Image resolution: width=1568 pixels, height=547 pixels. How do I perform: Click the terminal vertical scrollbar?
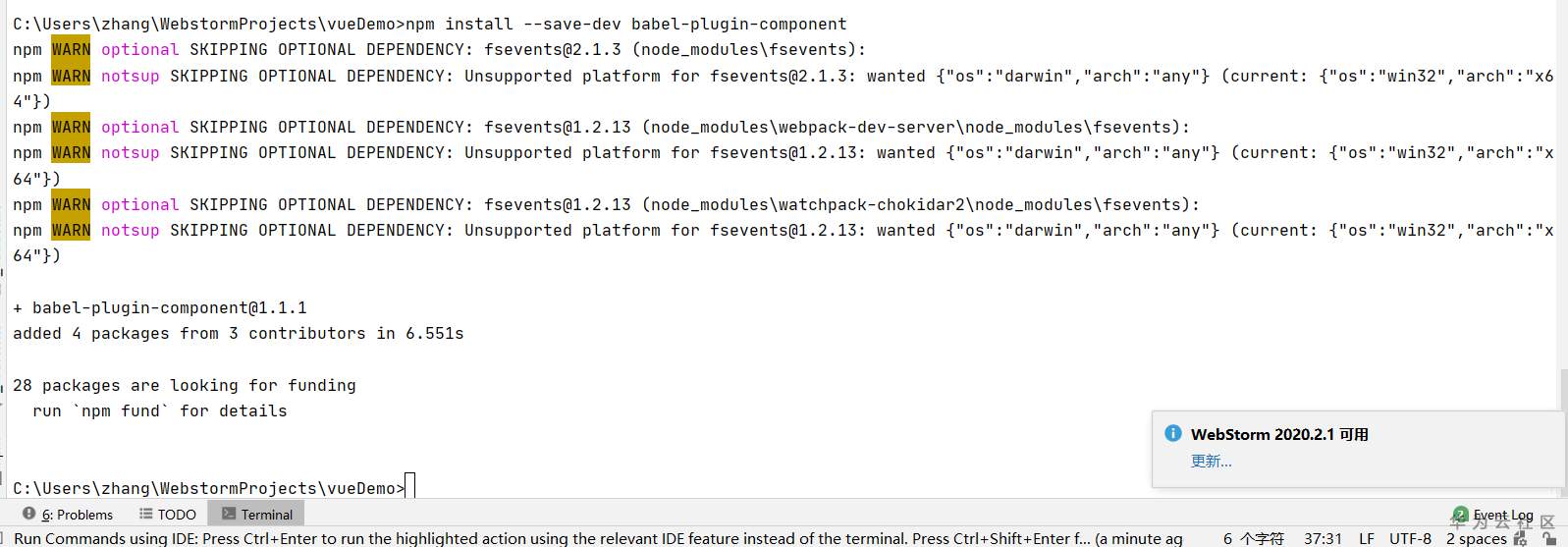coord(1561,388)
